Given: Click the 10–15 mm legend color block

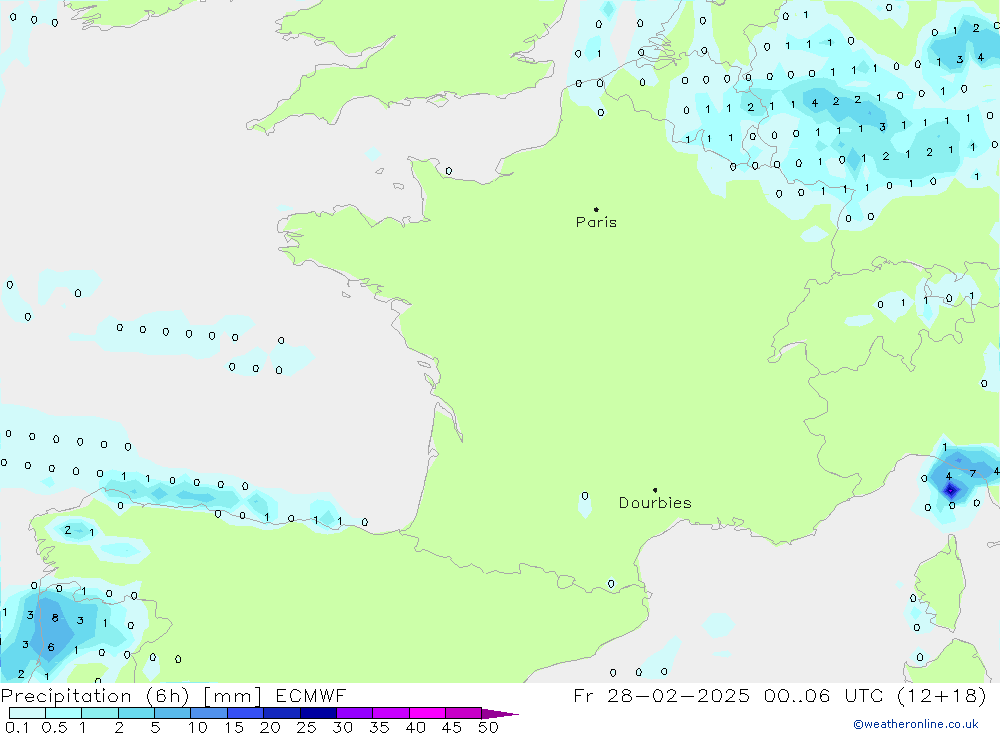Looking at the screenshot, I should tap(209, 713).
